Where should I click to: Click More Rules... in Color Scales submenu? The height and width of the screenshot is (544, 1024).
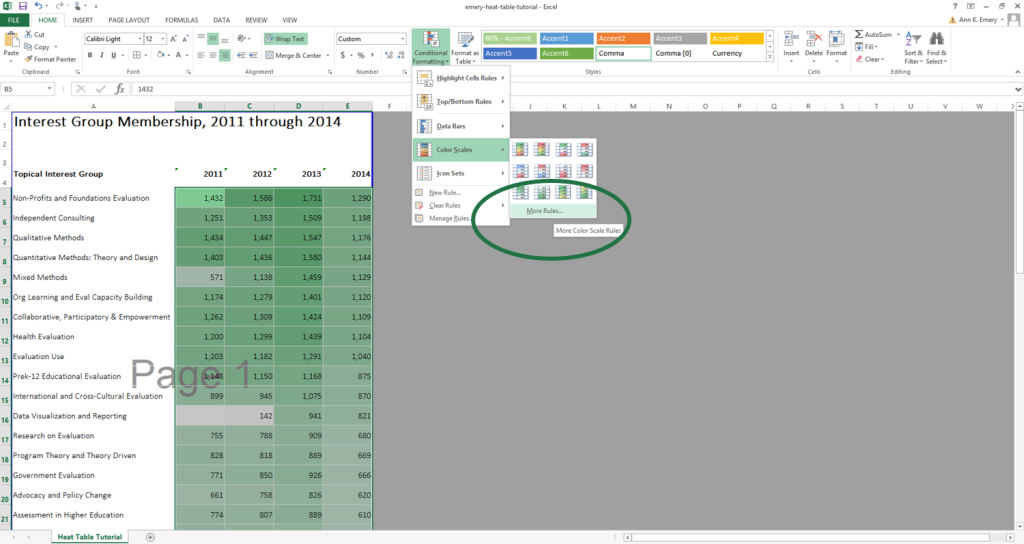click(x=545, y=211)
